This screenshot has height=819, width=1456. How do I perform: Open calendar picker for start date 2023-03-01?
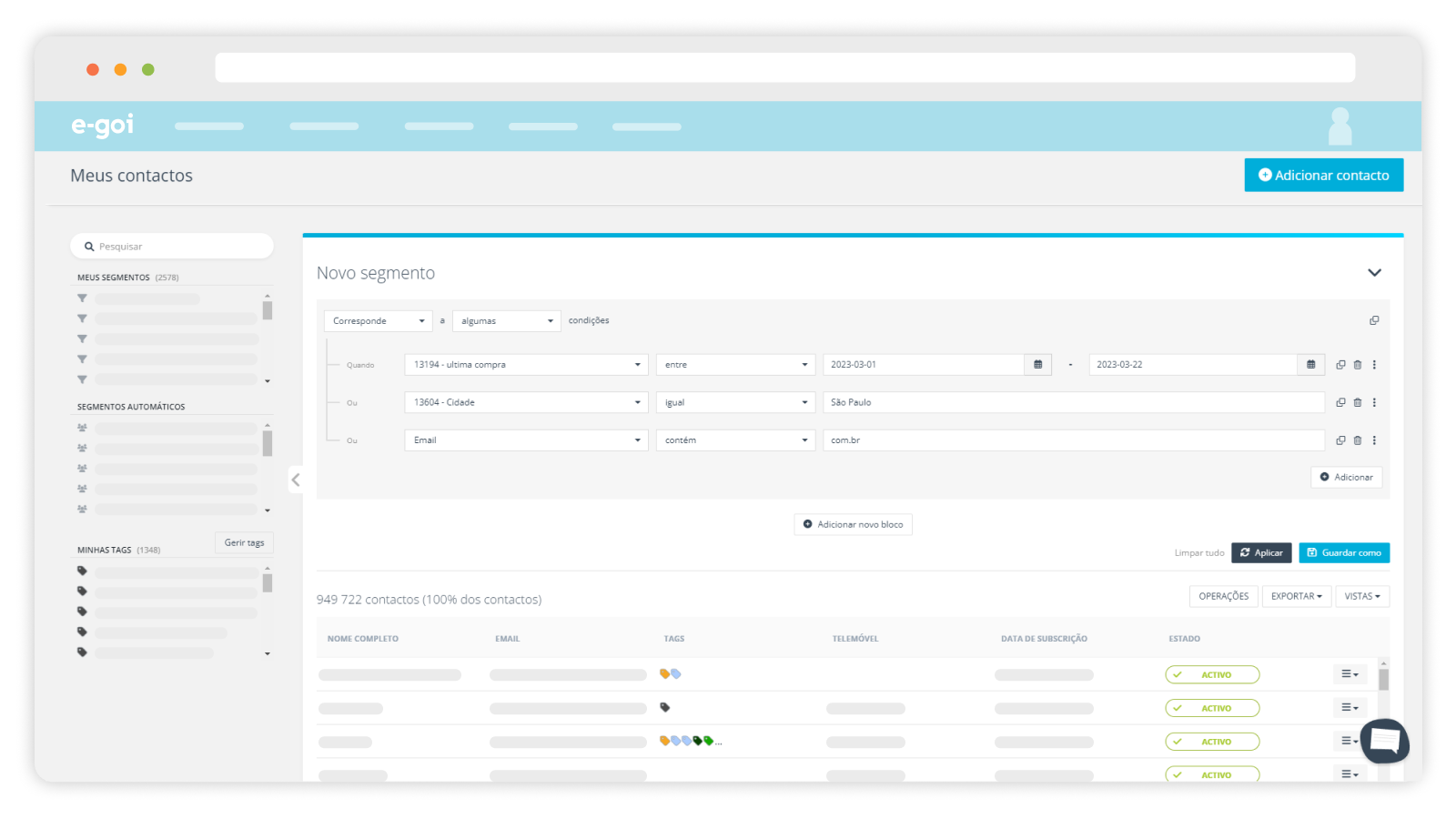pyautogui.click(x=1037, y=365)
